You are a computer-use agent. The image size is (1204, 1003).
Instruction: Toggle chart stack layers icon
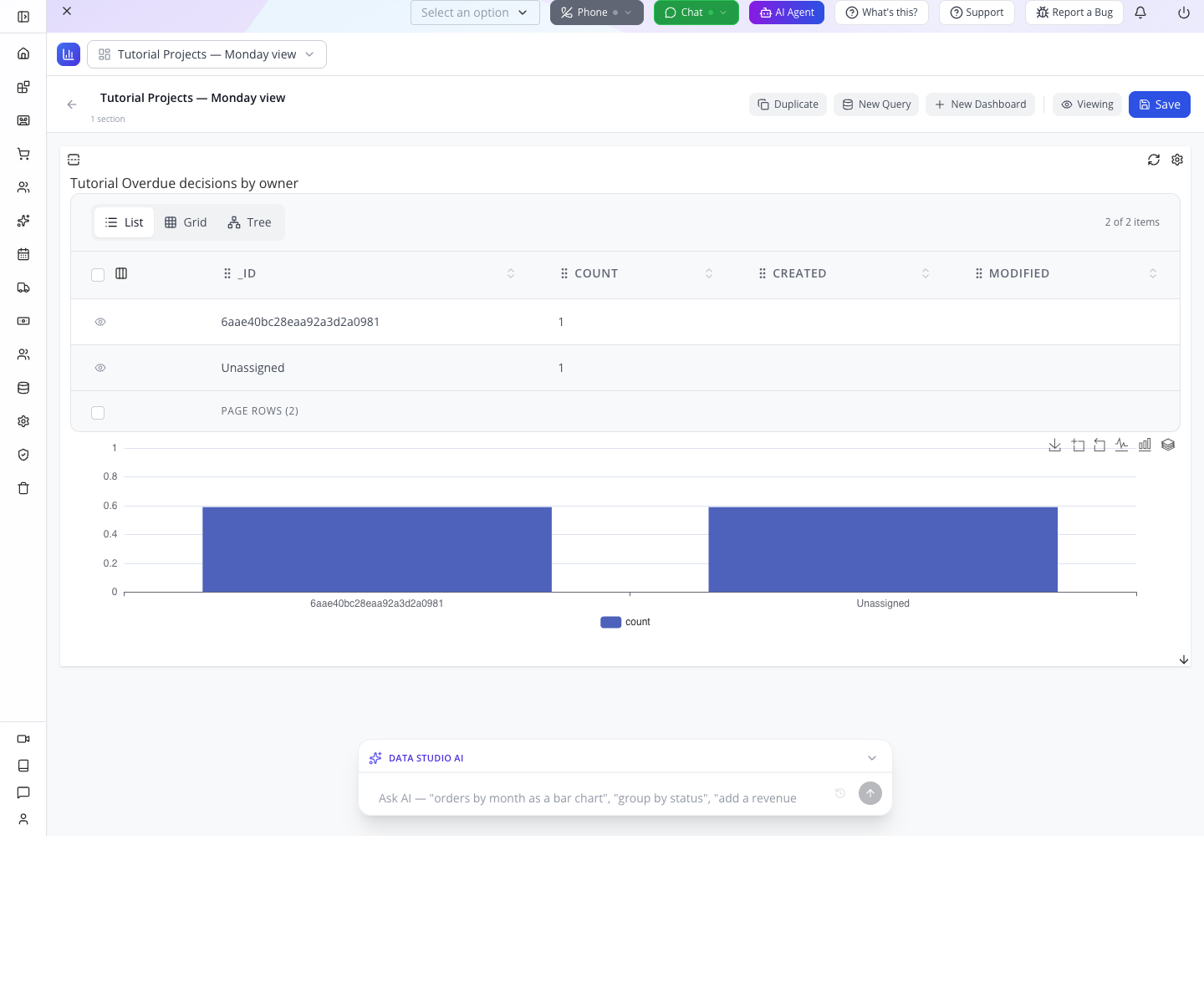click(x=1168, y=445)
